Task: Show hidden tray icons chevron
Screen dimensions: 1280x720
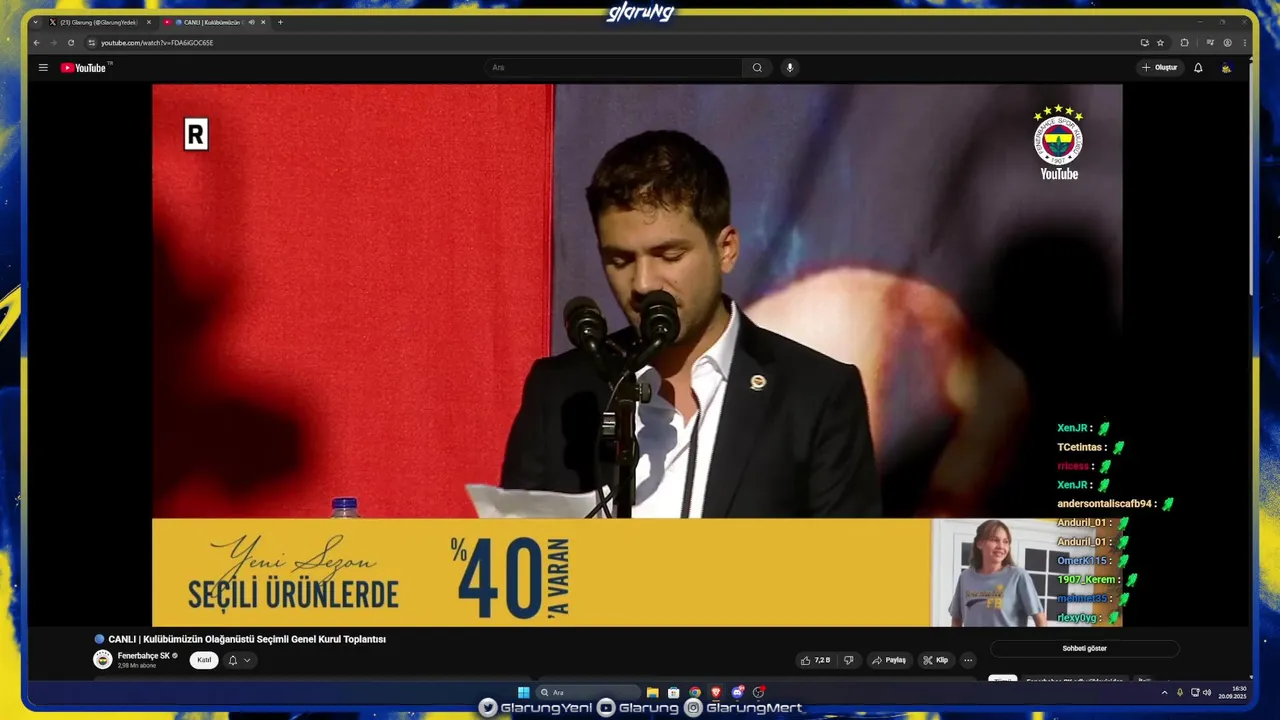Action: click(1164, 692)
